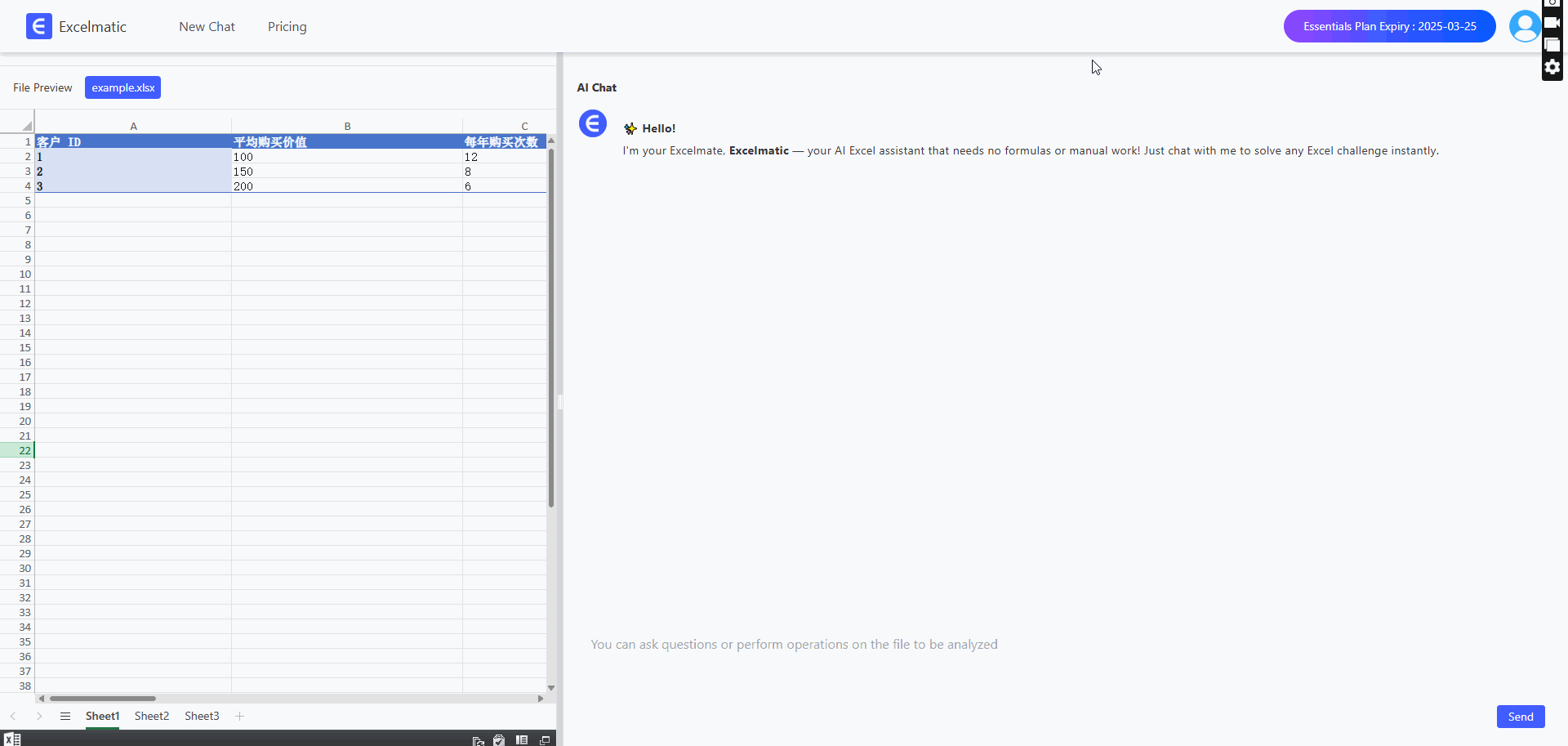Go to the Pricing page
The height and width of the screenshot is (746, 1568).
click(287, 27)
